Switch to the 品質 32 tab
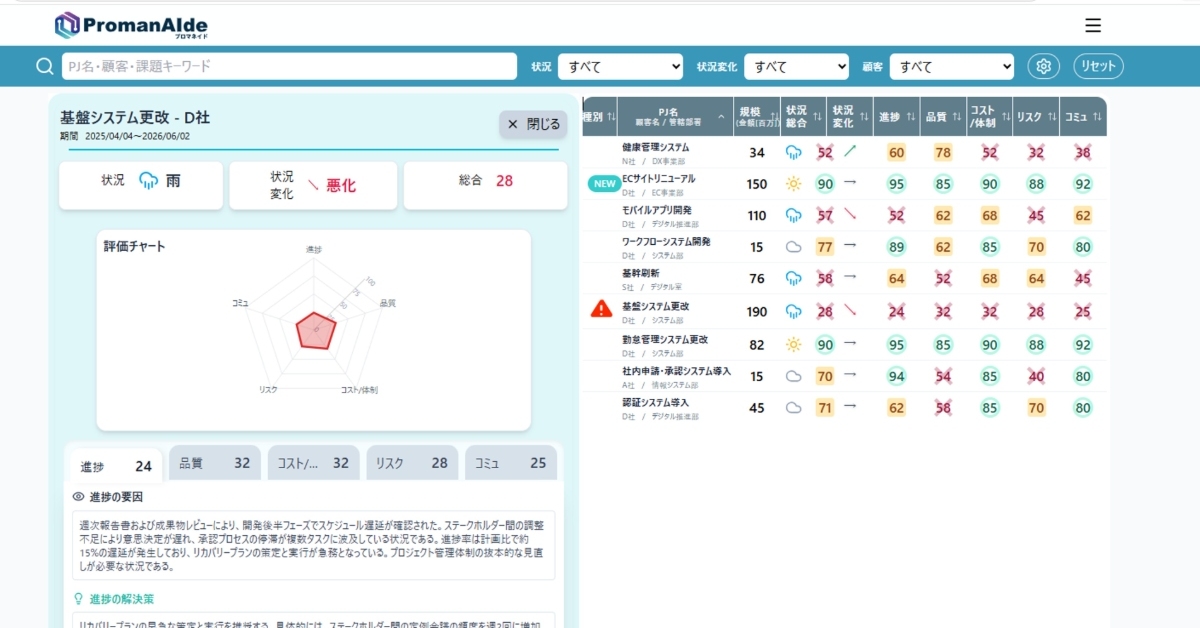This screenshot has width=1200, height=628. (215, 463)
